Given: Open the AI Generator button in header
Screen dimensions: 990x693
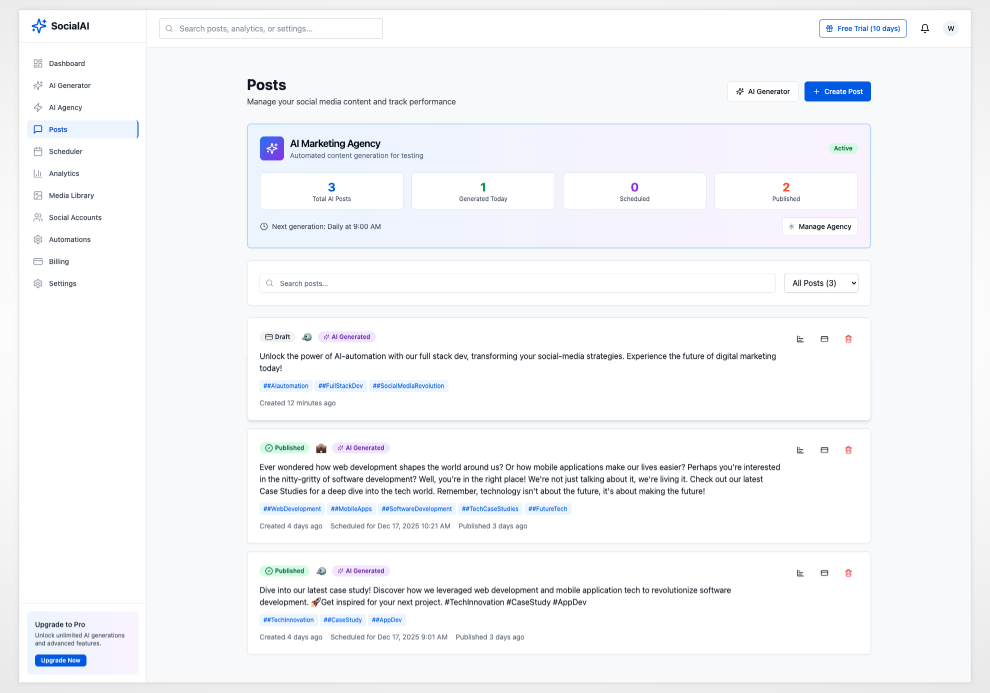Looking at the screenshot, I should (762, 92).
